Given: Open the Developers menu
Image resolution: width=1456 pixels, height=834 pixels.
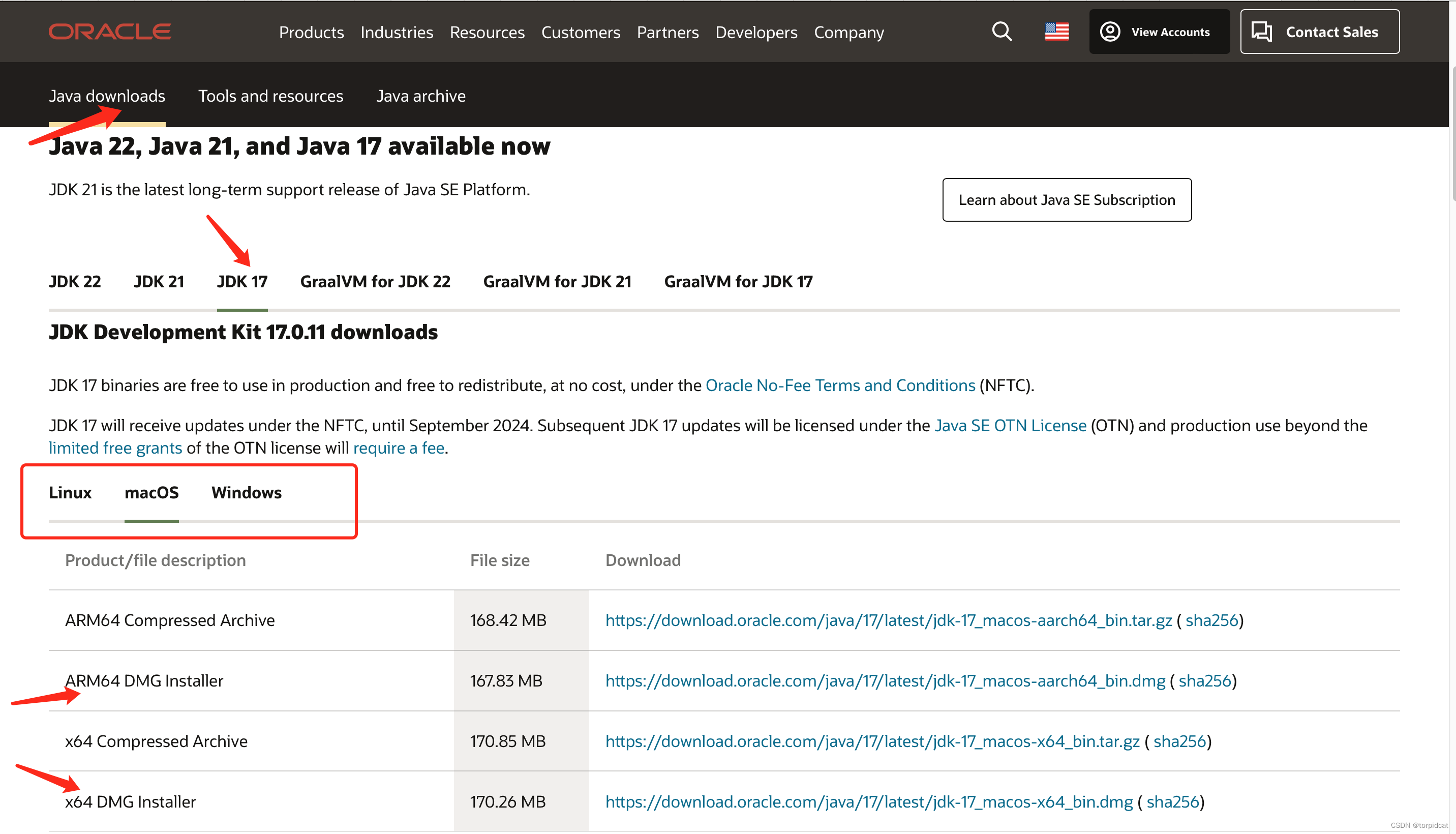Looking at the screenshot, I should tap(756, 33).
